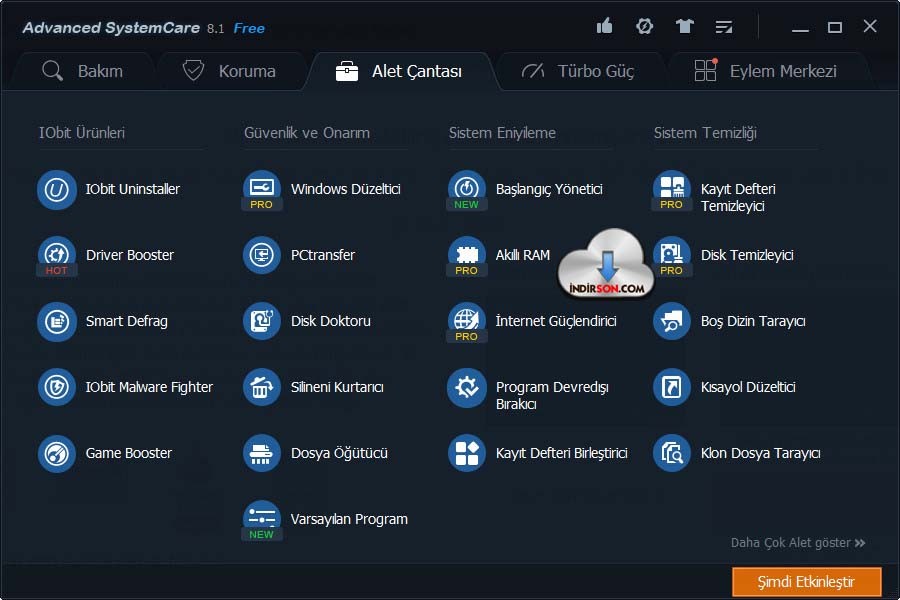Viewport: 900px width, 600px height.
Task: Open Silineni Kurtarıcı recovery icon
Action: tap(262, 388)
